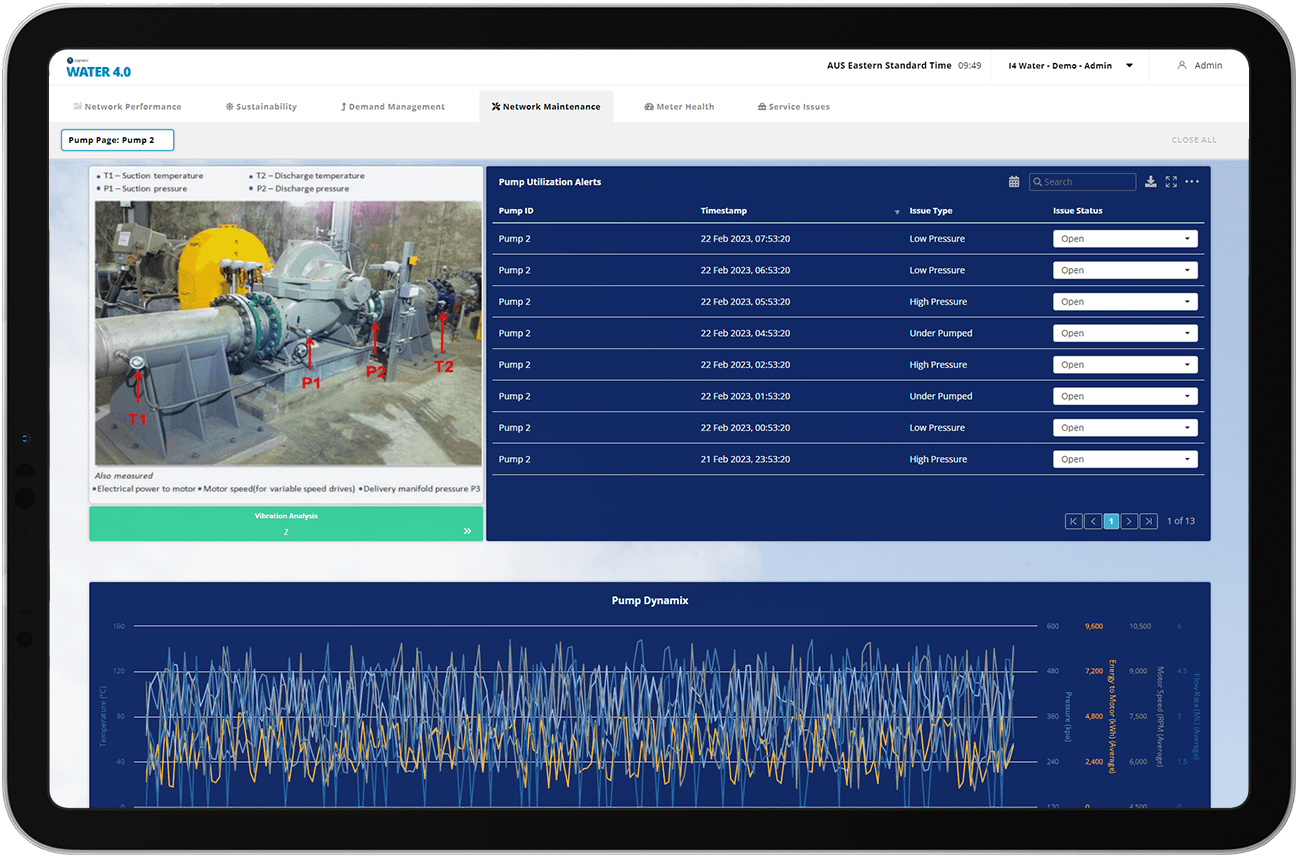Image resolution: width=1300 pixels, height=857 pixels.
Task: Sort by Issue Status column header
Action: tap(1078, 211)
